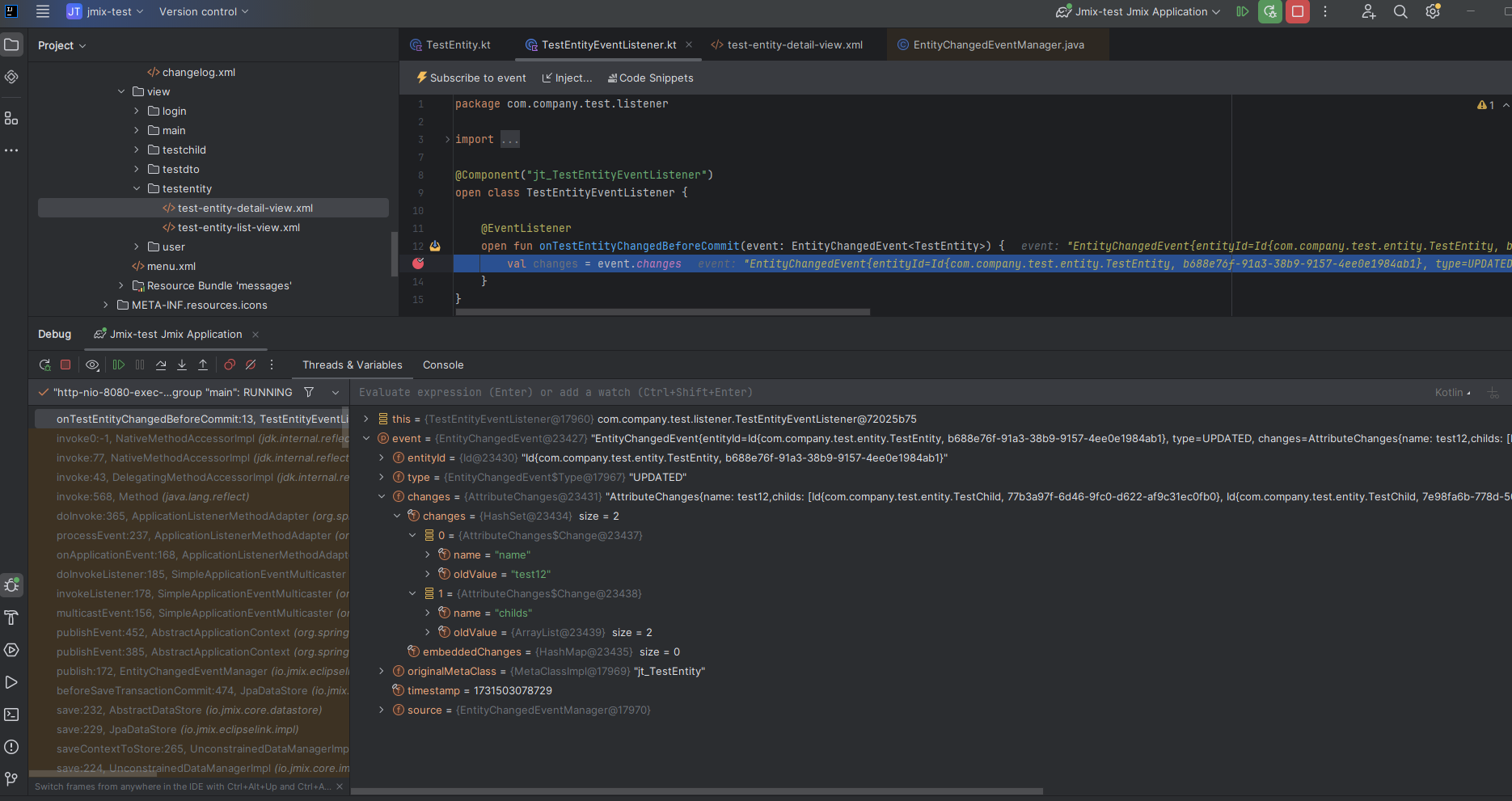
Task: Open the Git tool window
Action: click(x=11, y=779)
